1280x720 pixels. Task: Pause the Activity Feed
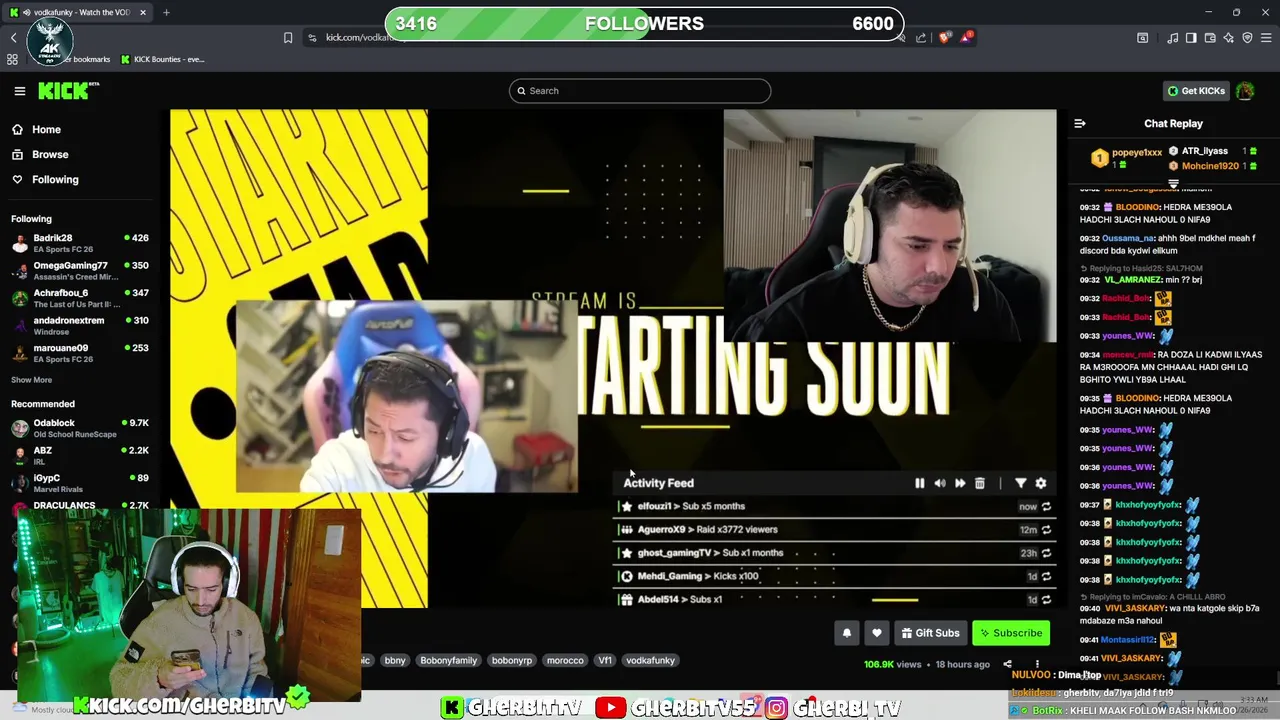pos(920,483)
